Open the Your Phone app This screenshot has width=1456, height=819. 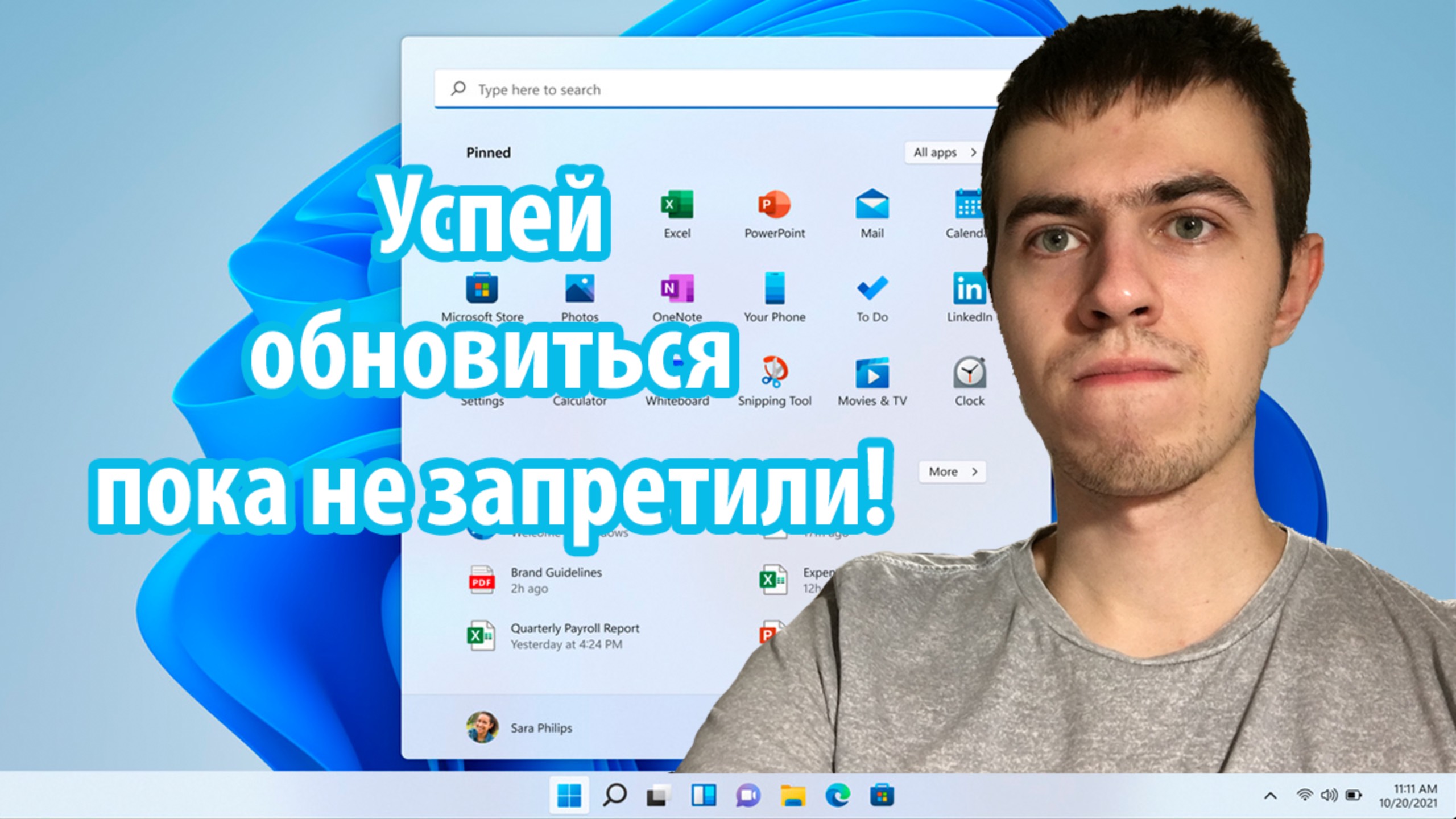[775, 297]
